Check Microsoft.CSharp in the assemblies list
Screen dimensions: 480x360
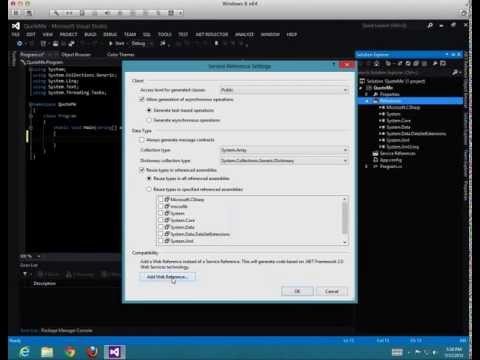point(161,199)
